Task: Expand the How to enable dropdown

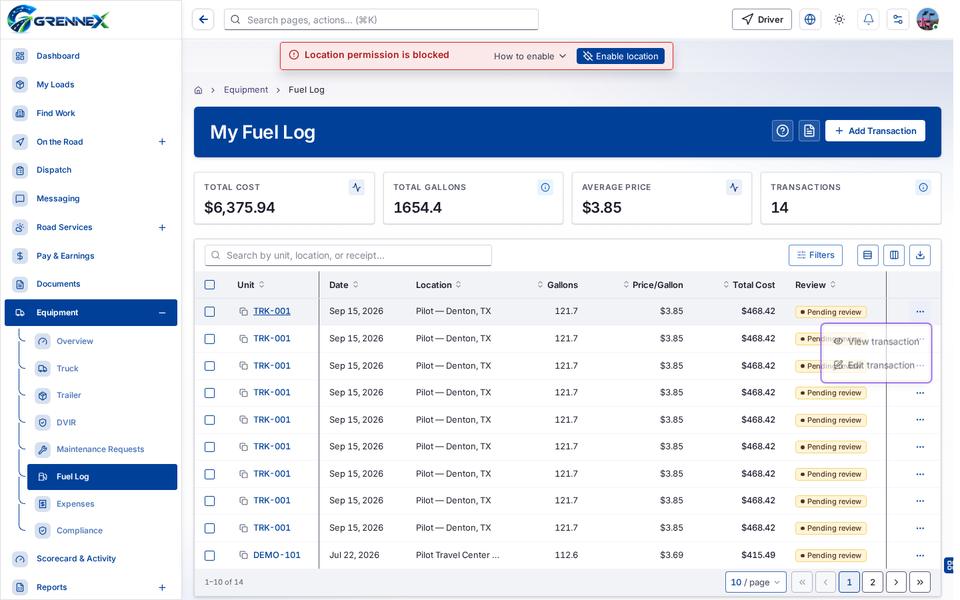Action: 530,56
